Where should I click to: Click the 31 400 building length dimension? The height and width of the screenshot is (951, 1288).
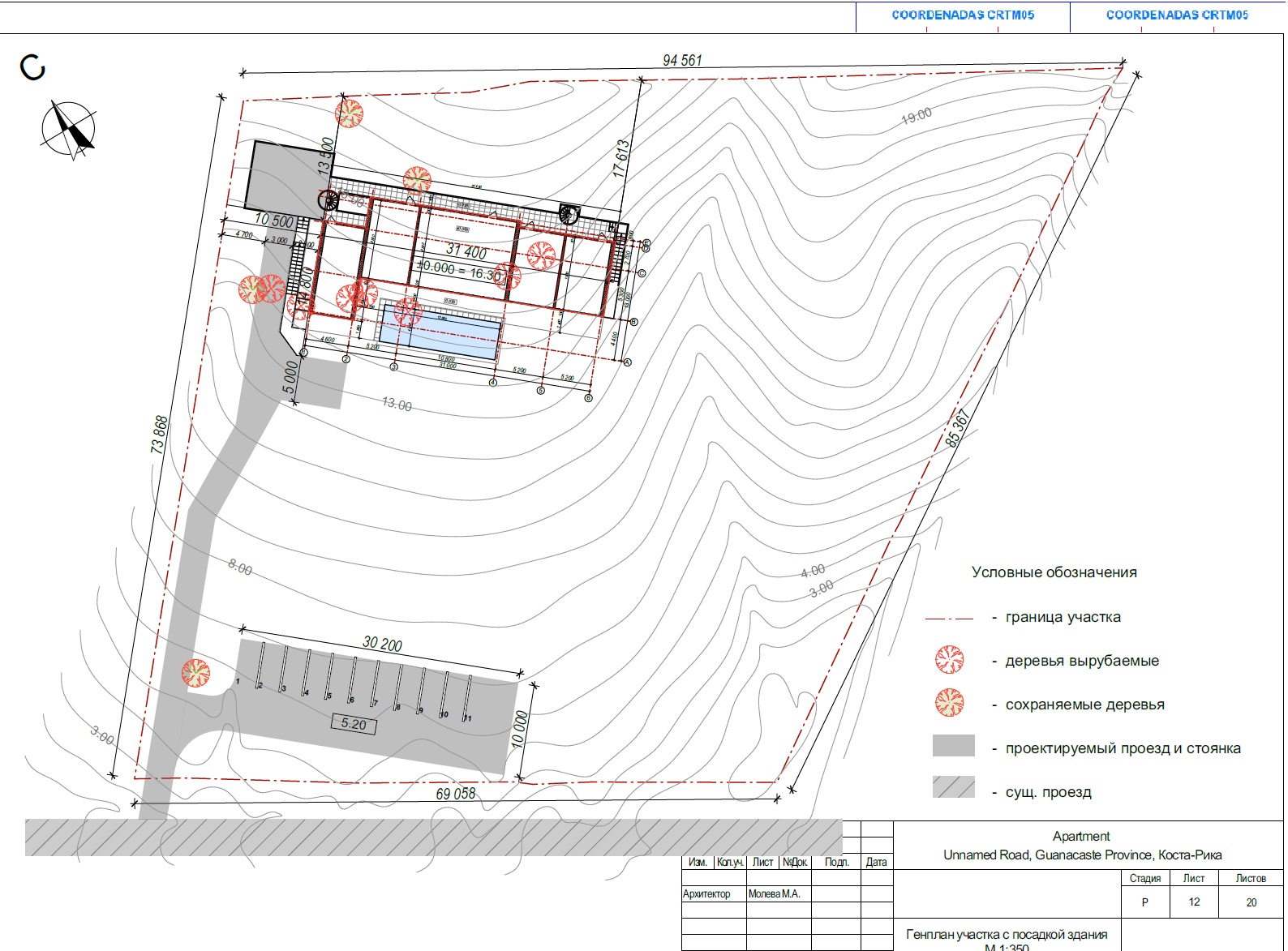[x=466, y=251]
